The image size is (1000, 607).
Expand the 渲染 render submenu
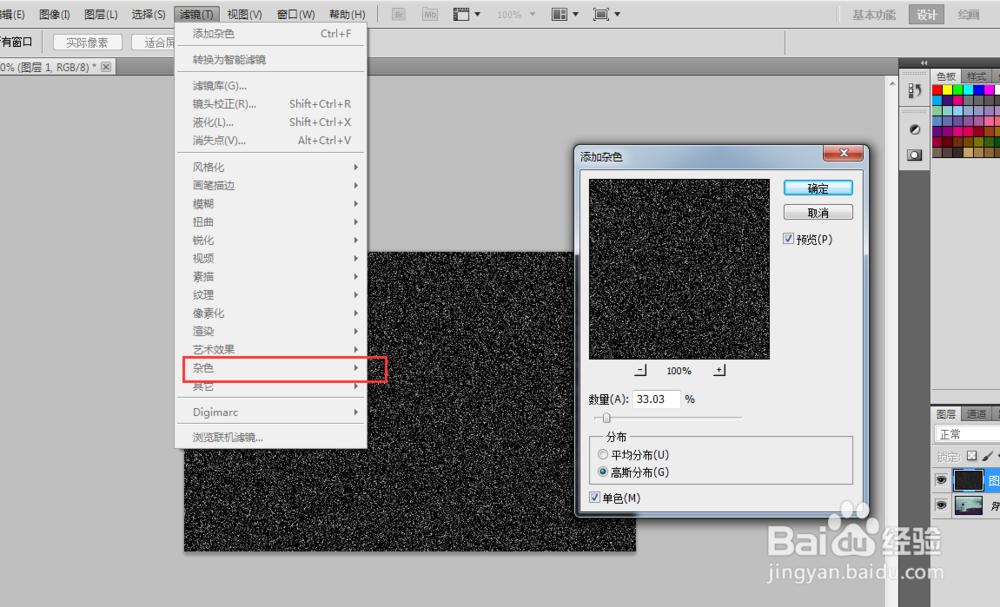(x=271, y=331)
